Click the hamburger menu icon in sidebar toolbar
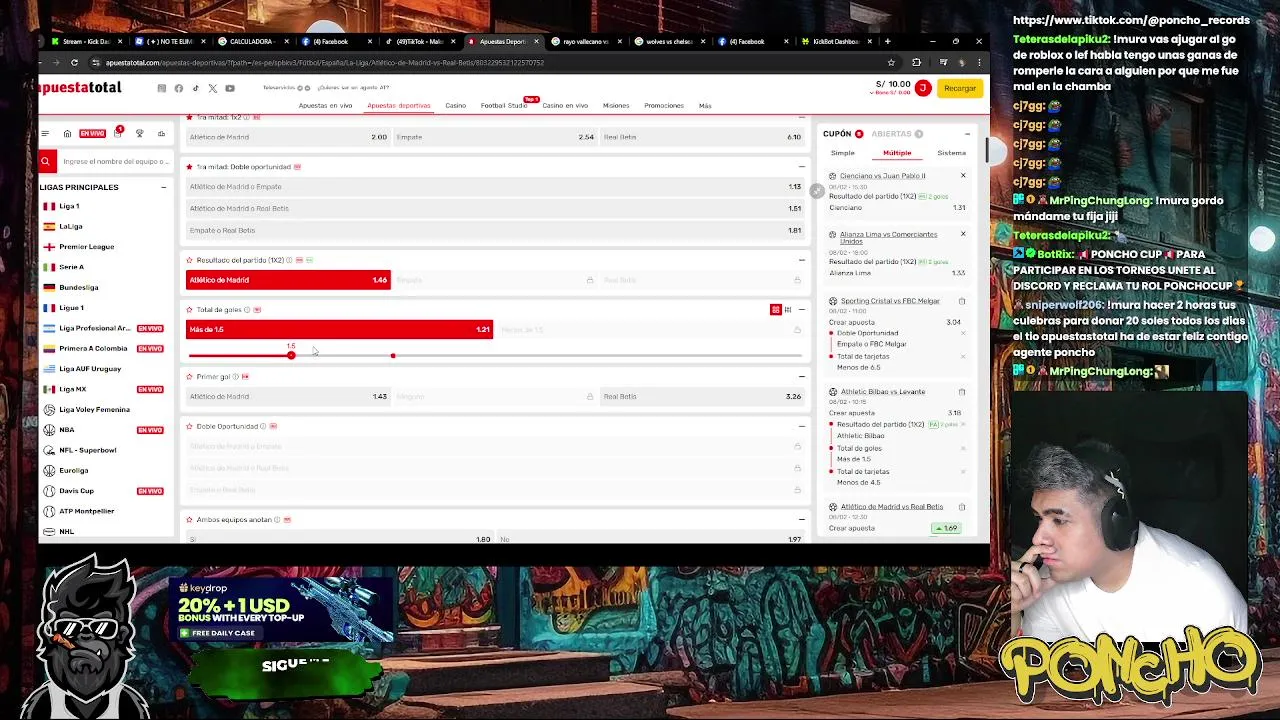This screenshot has height=720, width=1280. coord(44,134)
